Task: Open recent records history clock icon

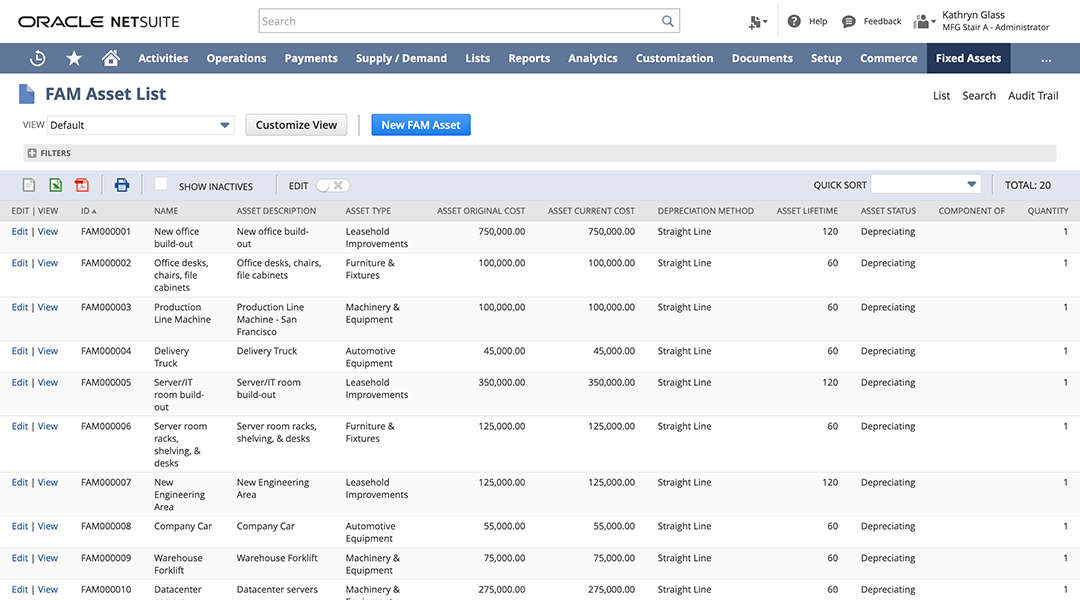Action: (38, 58)
